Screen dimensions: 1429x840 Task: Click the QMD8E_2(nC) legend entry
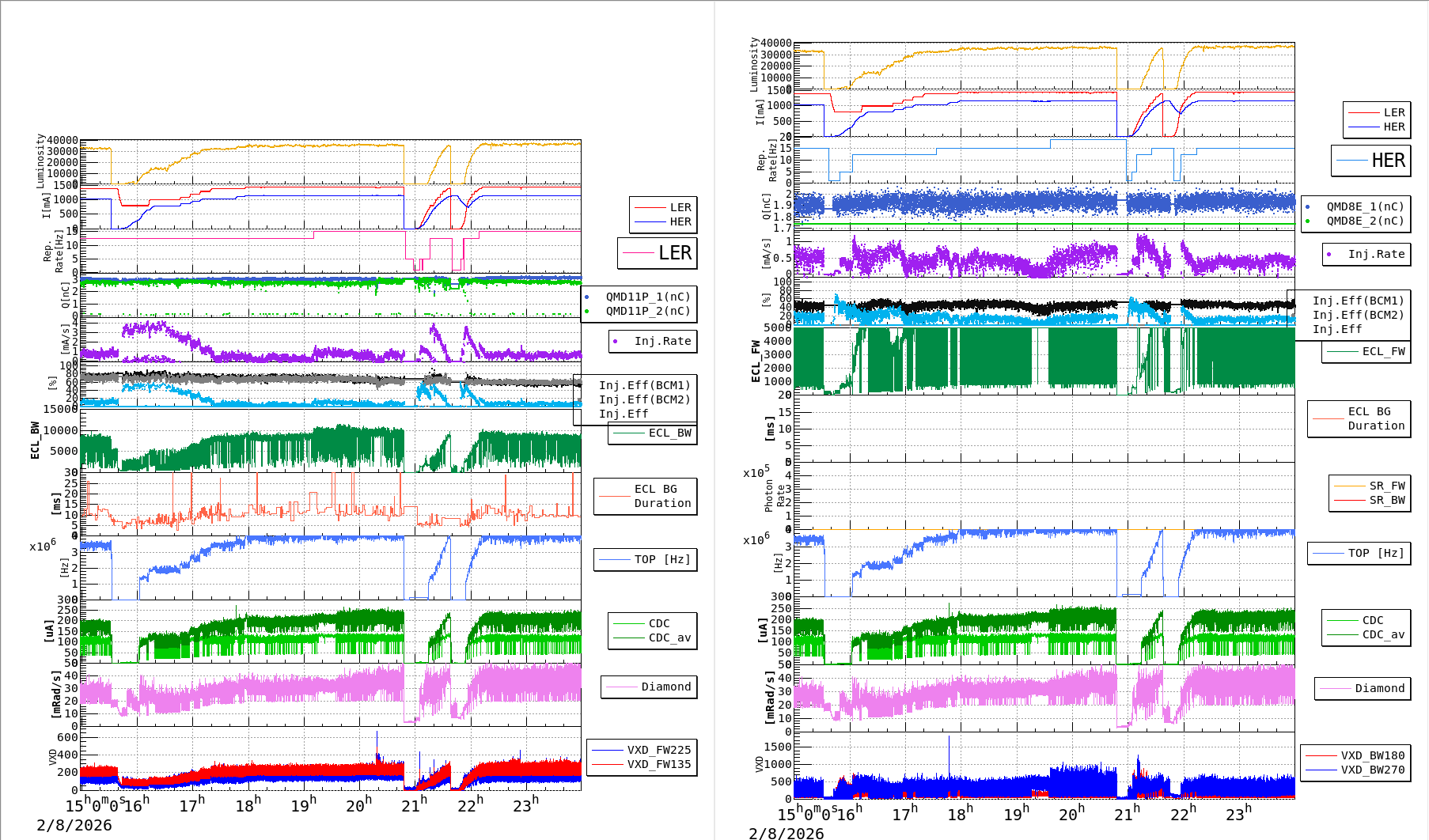[1364, 221]
